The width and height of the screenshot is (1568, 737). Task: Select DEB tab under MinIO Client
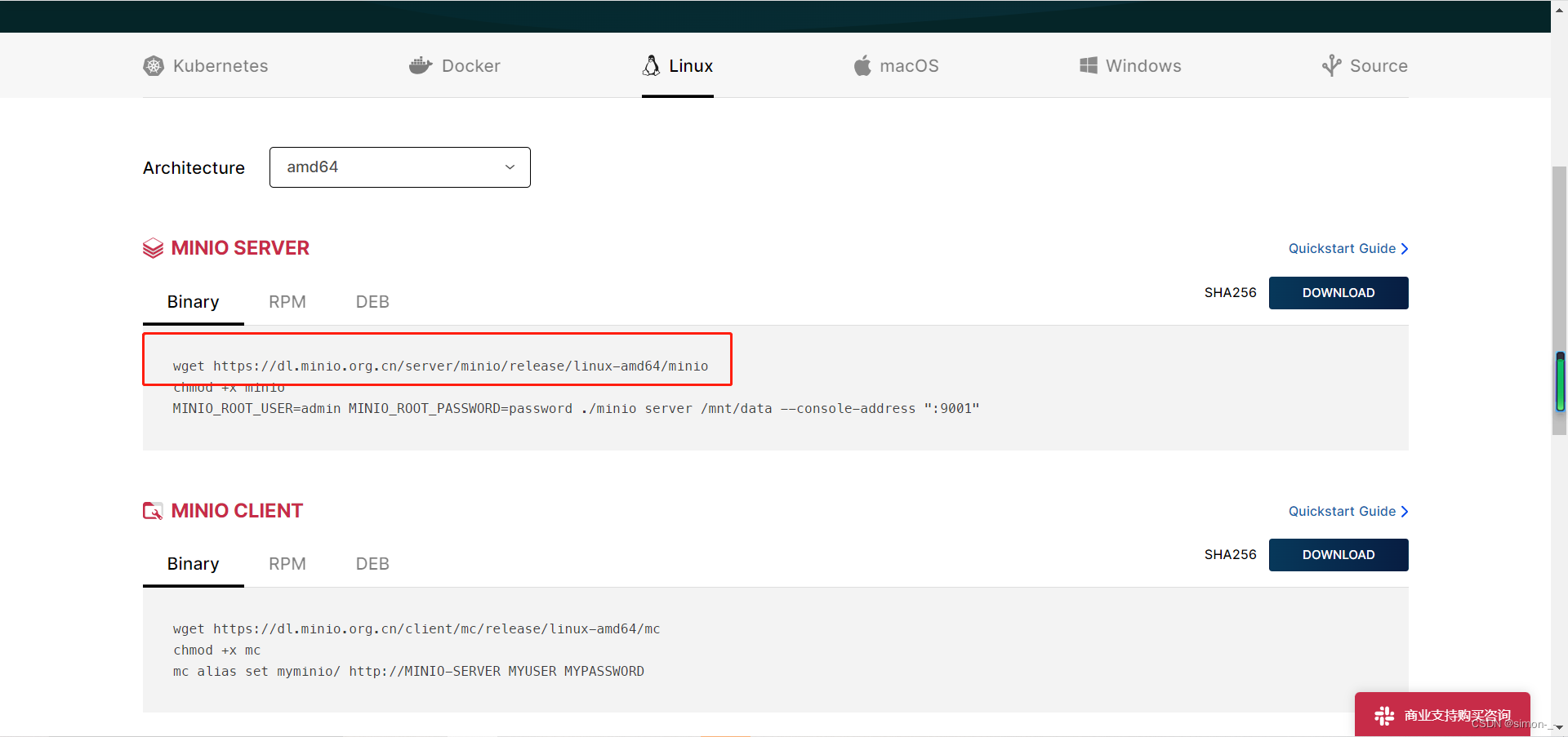tap(372, 564)
